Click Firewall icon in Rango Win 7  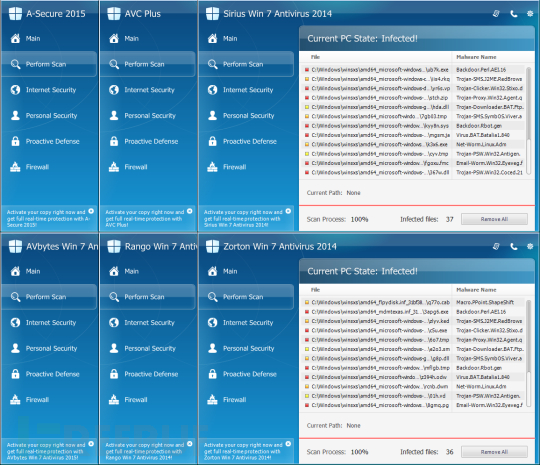[x=114, y=400]
